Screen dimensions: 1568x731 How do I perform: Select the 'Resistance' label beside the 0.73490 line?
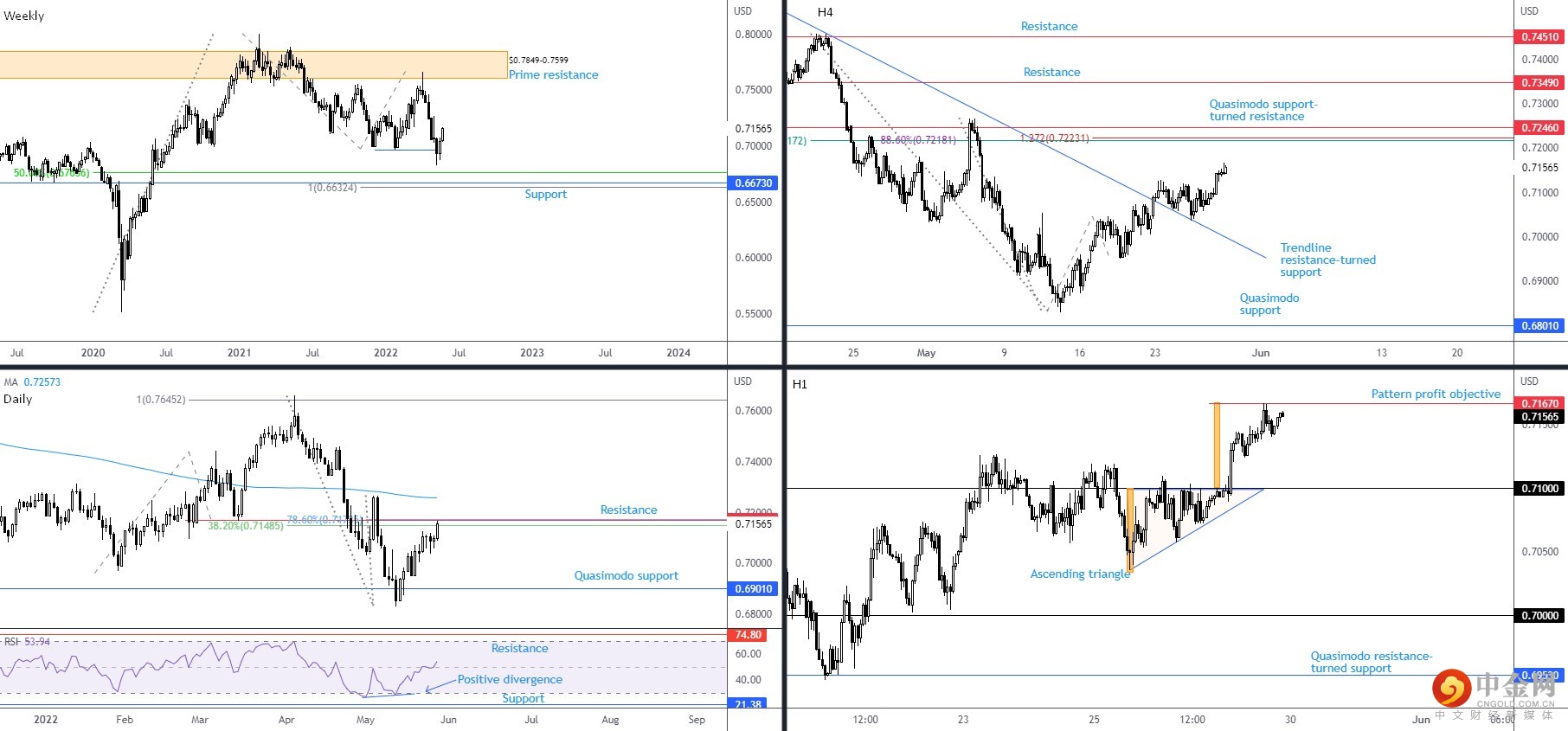(x=1051, y=72)
